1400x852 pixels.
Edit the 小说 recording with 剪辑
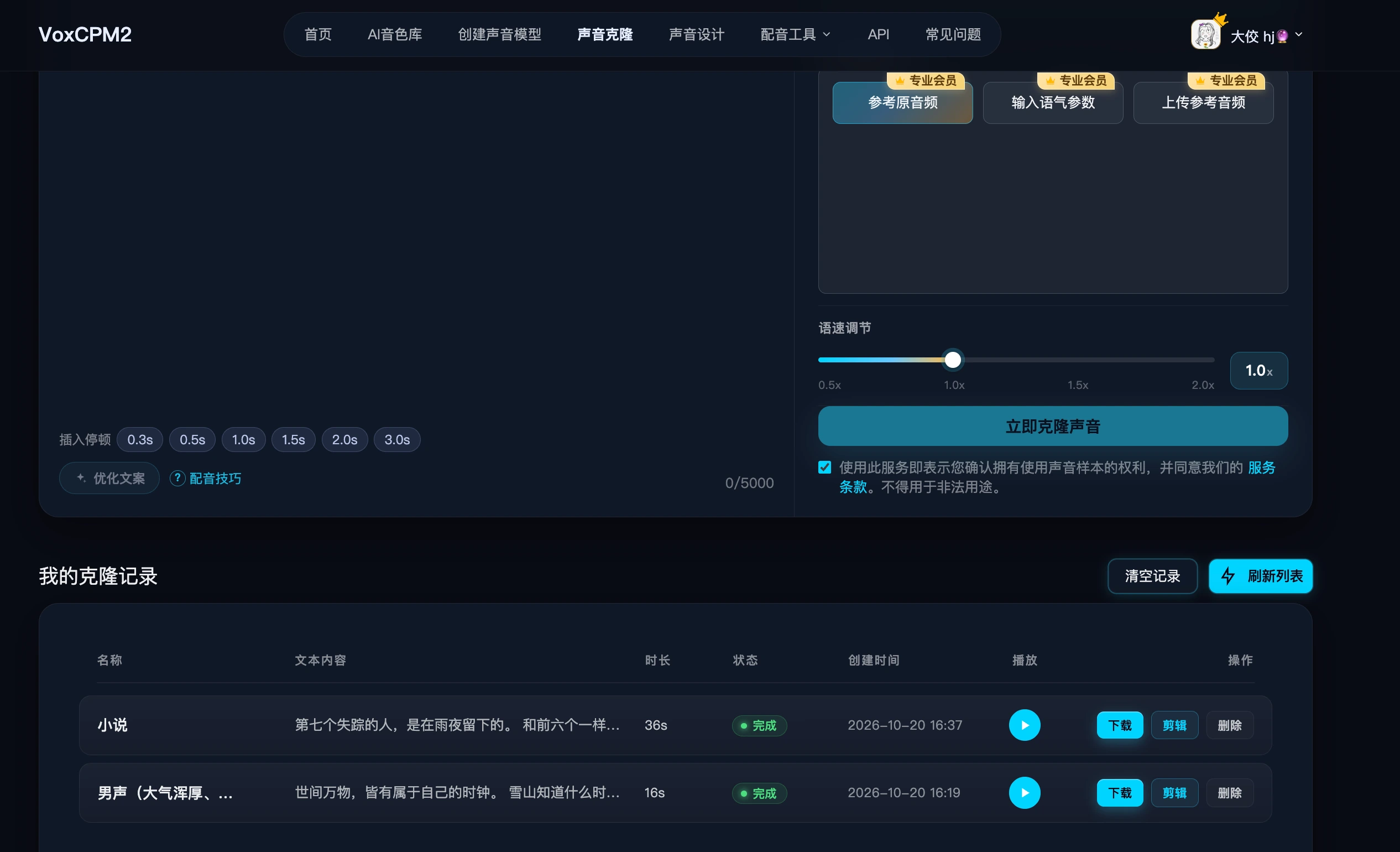(1174, 725)
